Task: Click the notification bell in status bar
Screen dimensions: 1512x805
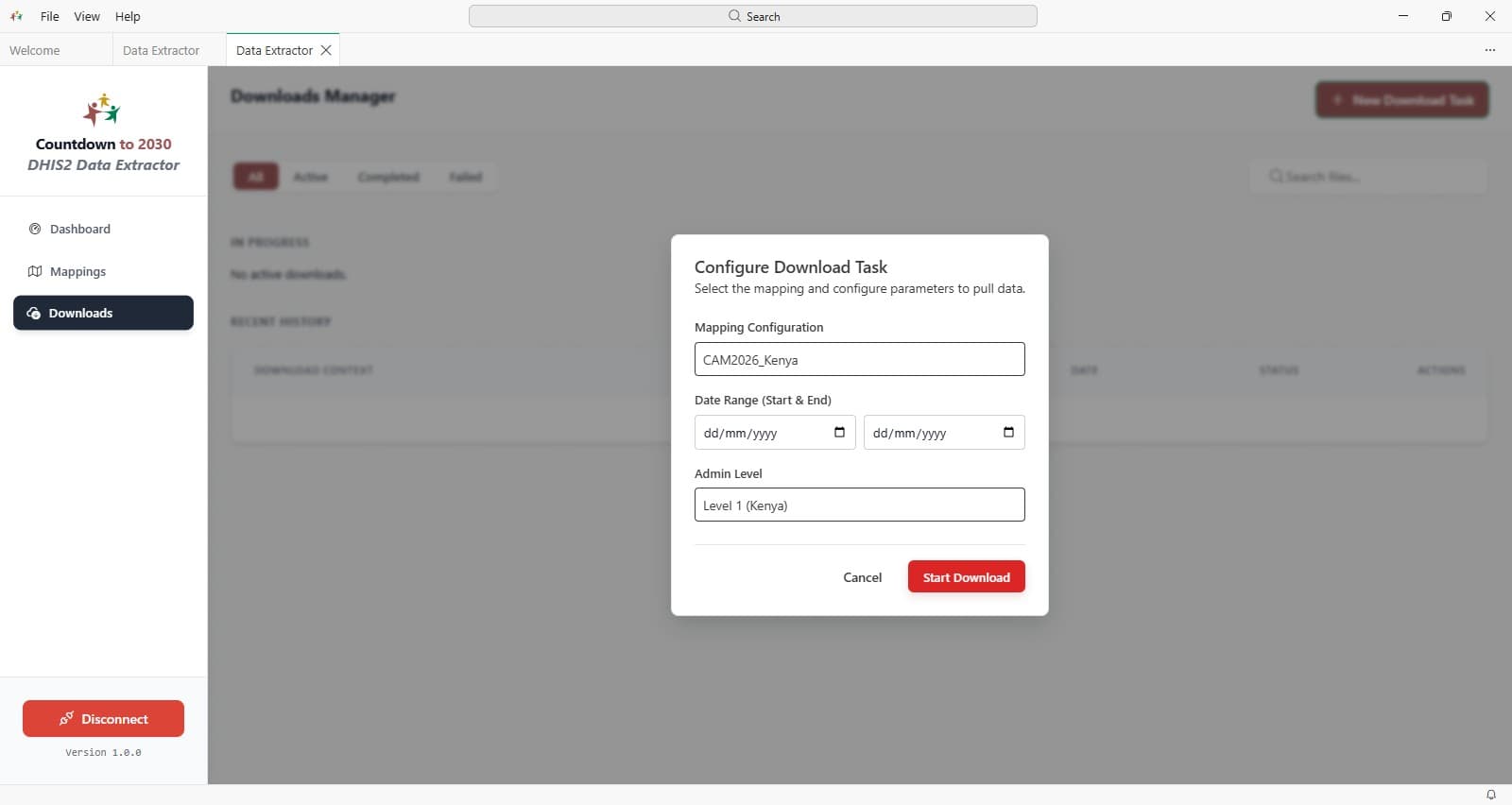Action: coord(1491,795)
